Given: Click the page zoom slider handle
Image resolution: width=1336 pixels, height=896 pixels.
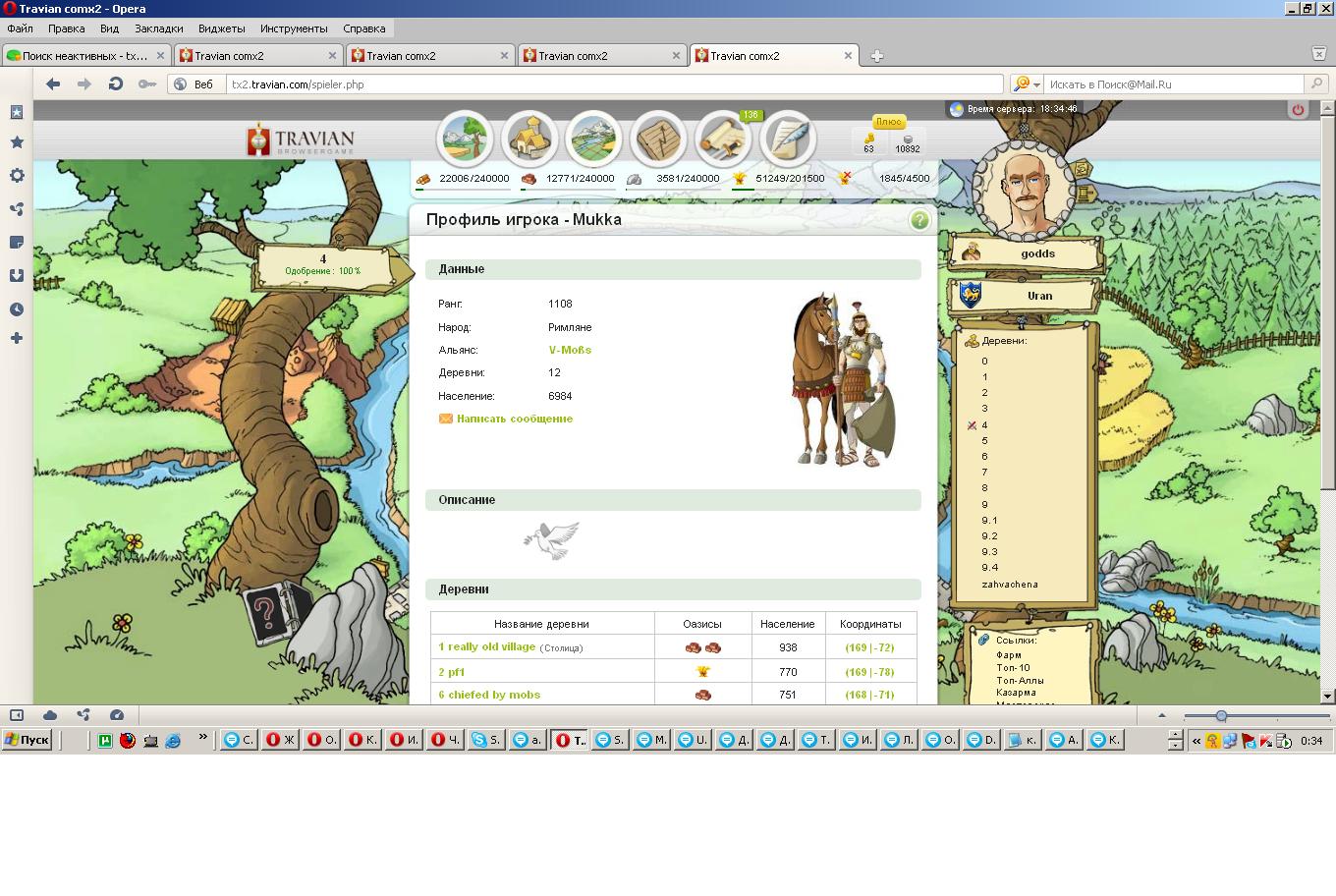Looking at the screenshot, I should tap(1221, 716).
